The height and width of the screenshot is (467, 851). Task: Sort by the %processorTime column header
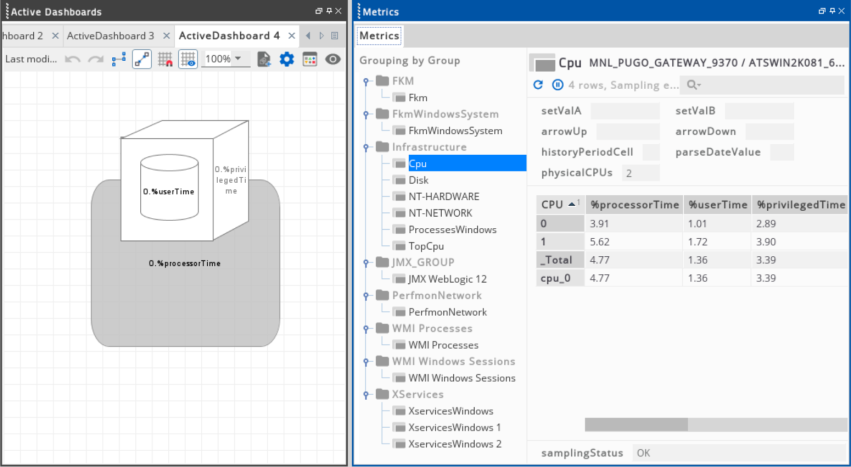point(634,204)
